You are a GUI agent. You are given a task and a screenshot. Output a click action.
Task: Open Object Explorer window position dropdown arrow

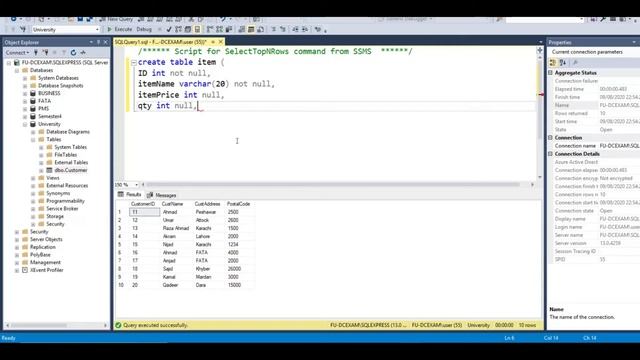[x=91, y=42]
